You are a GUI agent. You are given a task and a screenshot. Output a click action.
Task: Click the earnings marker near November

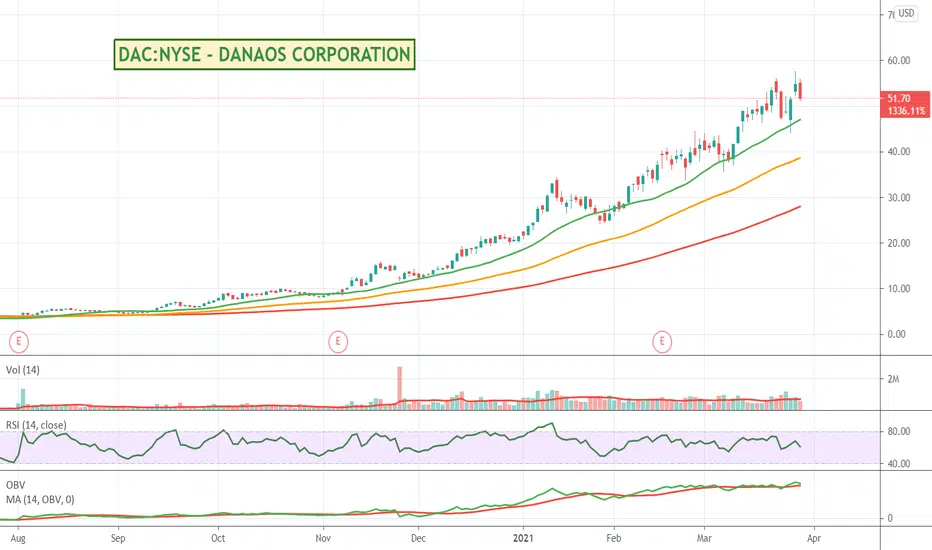[x=338, y=341]
